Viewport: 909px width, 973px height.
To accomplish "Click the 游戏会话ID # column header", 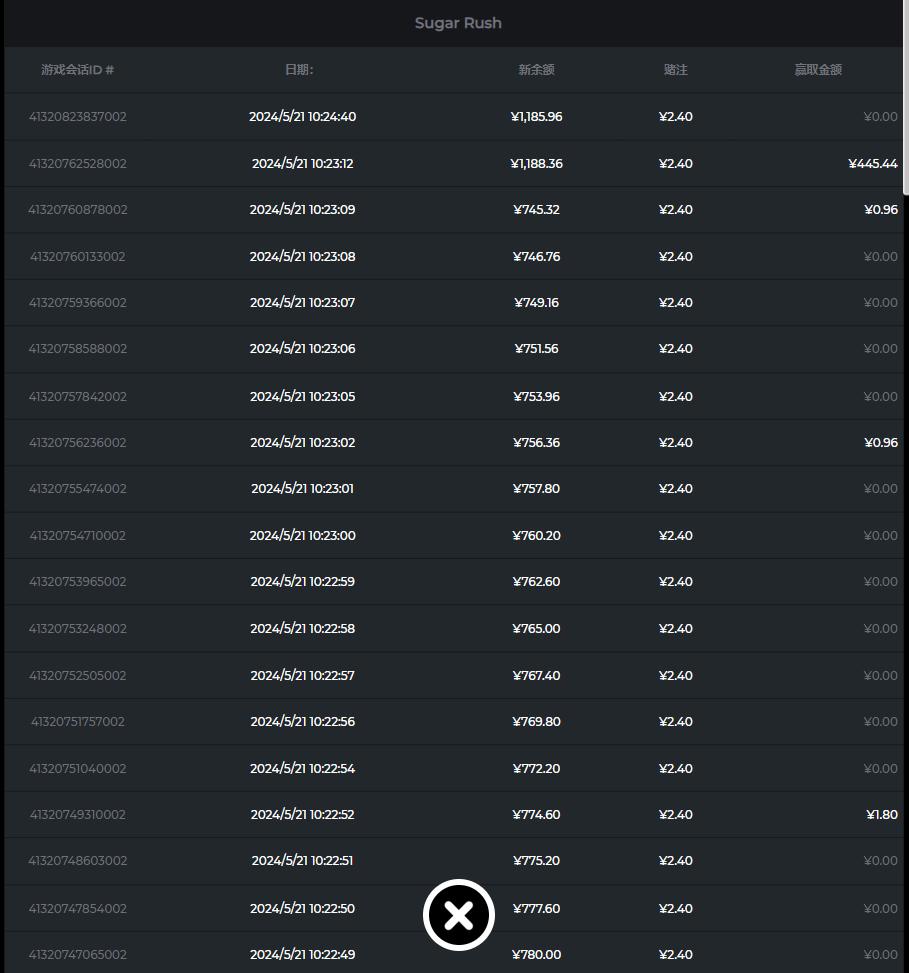I will tap(78, 70).
